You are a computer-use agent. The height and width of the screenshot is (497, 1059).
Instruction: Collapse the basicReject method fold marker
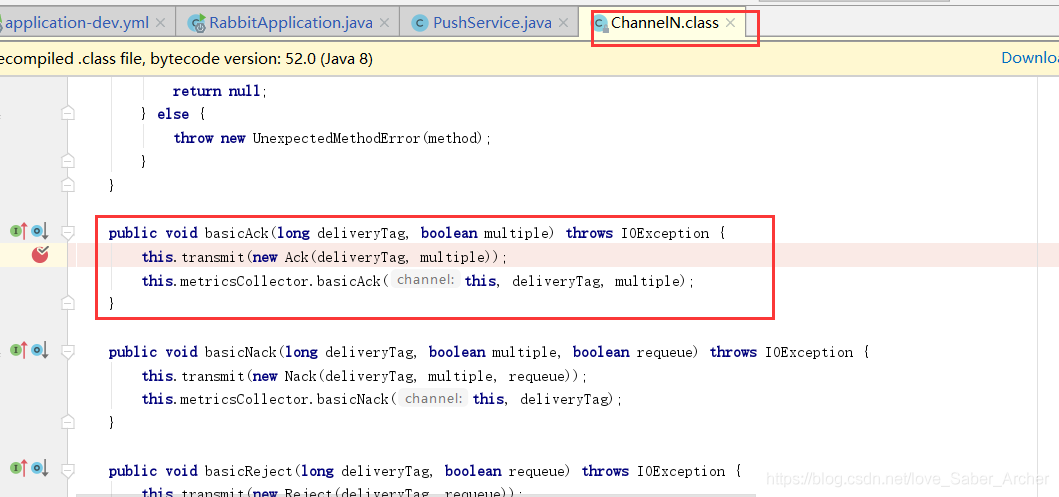click(68, 469)
